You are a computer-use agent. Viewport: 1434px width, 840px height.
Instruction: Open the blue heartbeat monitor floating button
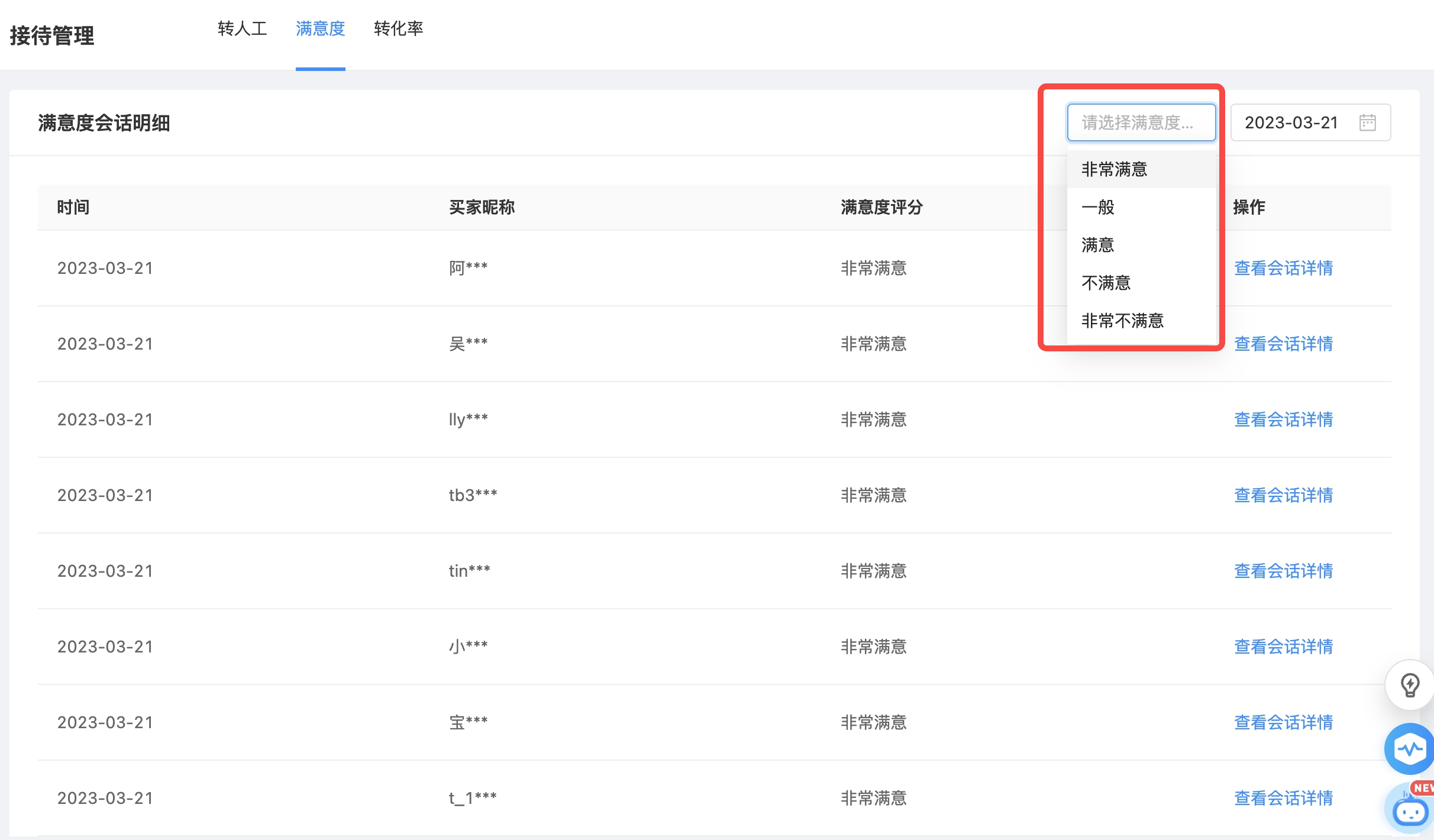(1410, 749)
